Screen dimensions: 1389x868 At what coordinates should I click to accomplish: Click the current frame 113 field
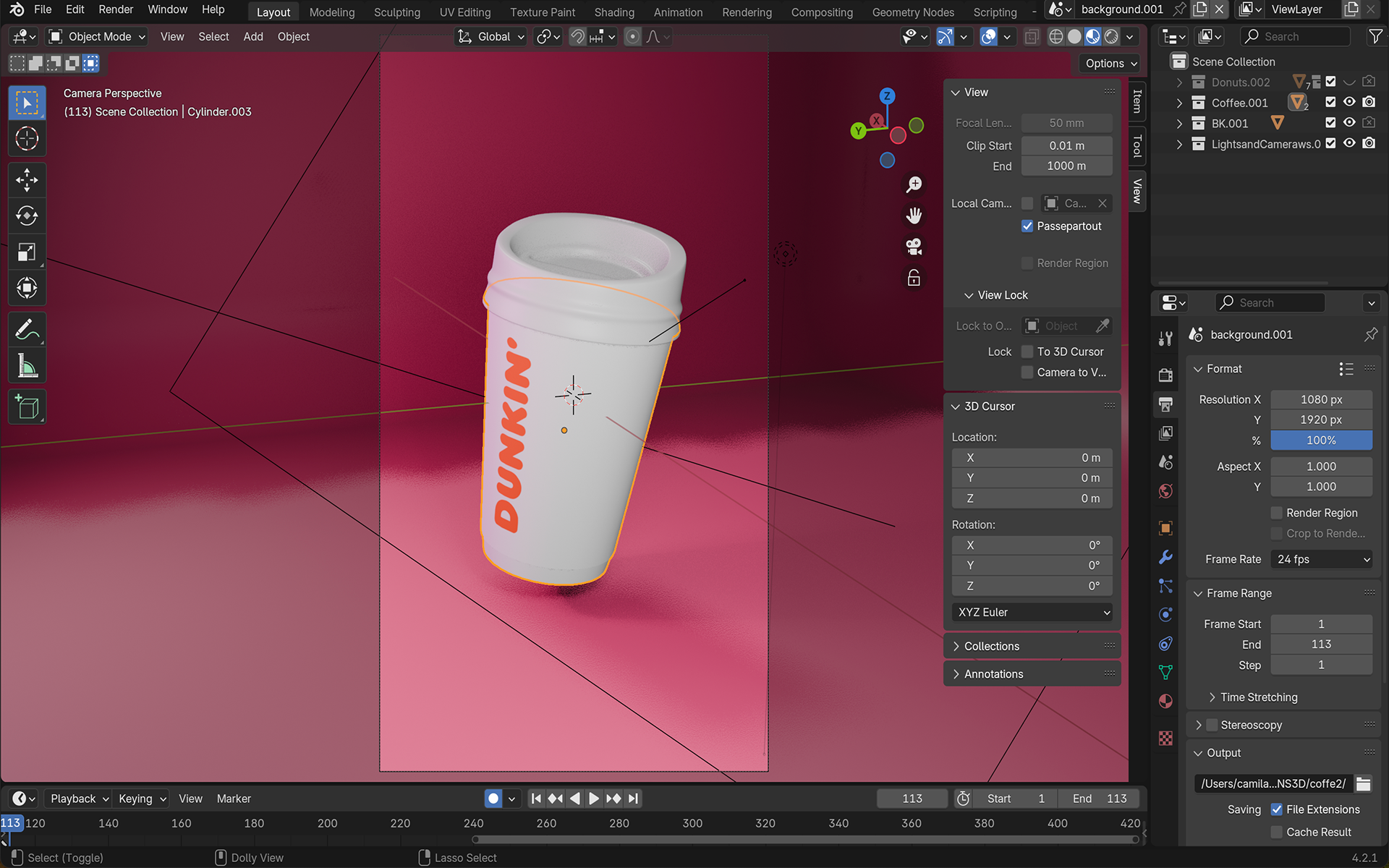(912, 799)
